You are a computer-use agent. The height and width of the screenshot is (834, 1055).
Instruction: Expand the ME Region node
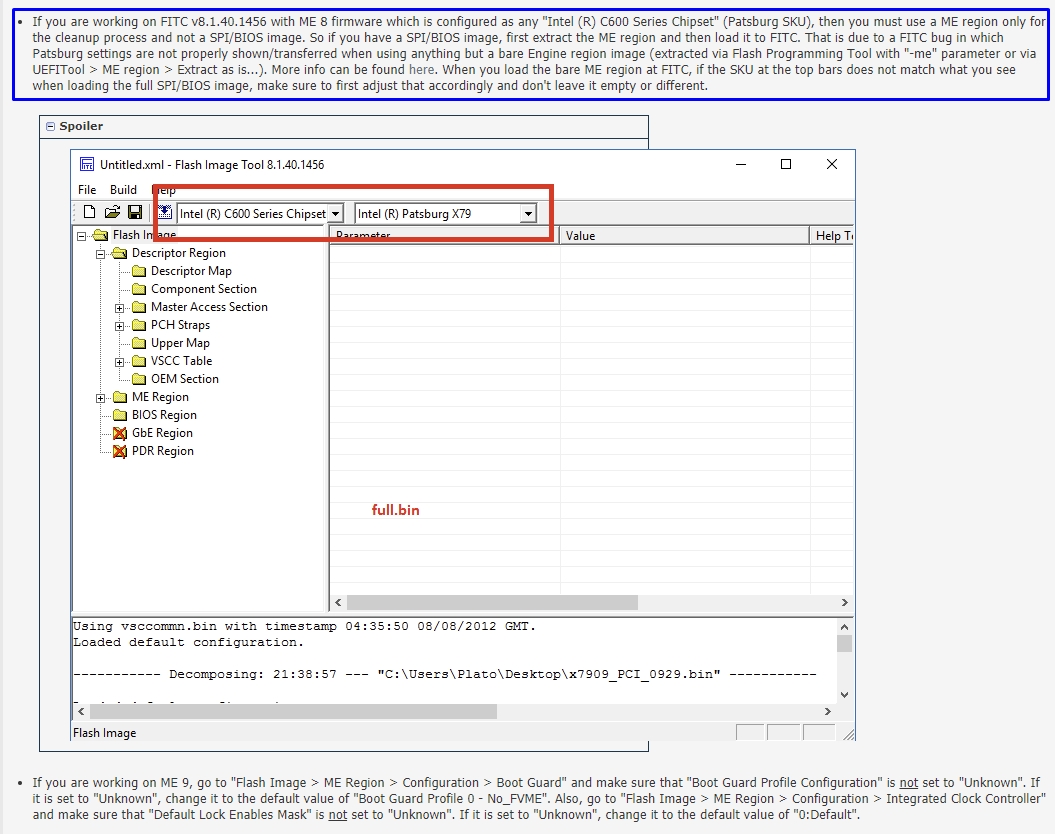[x=100, y=398]
